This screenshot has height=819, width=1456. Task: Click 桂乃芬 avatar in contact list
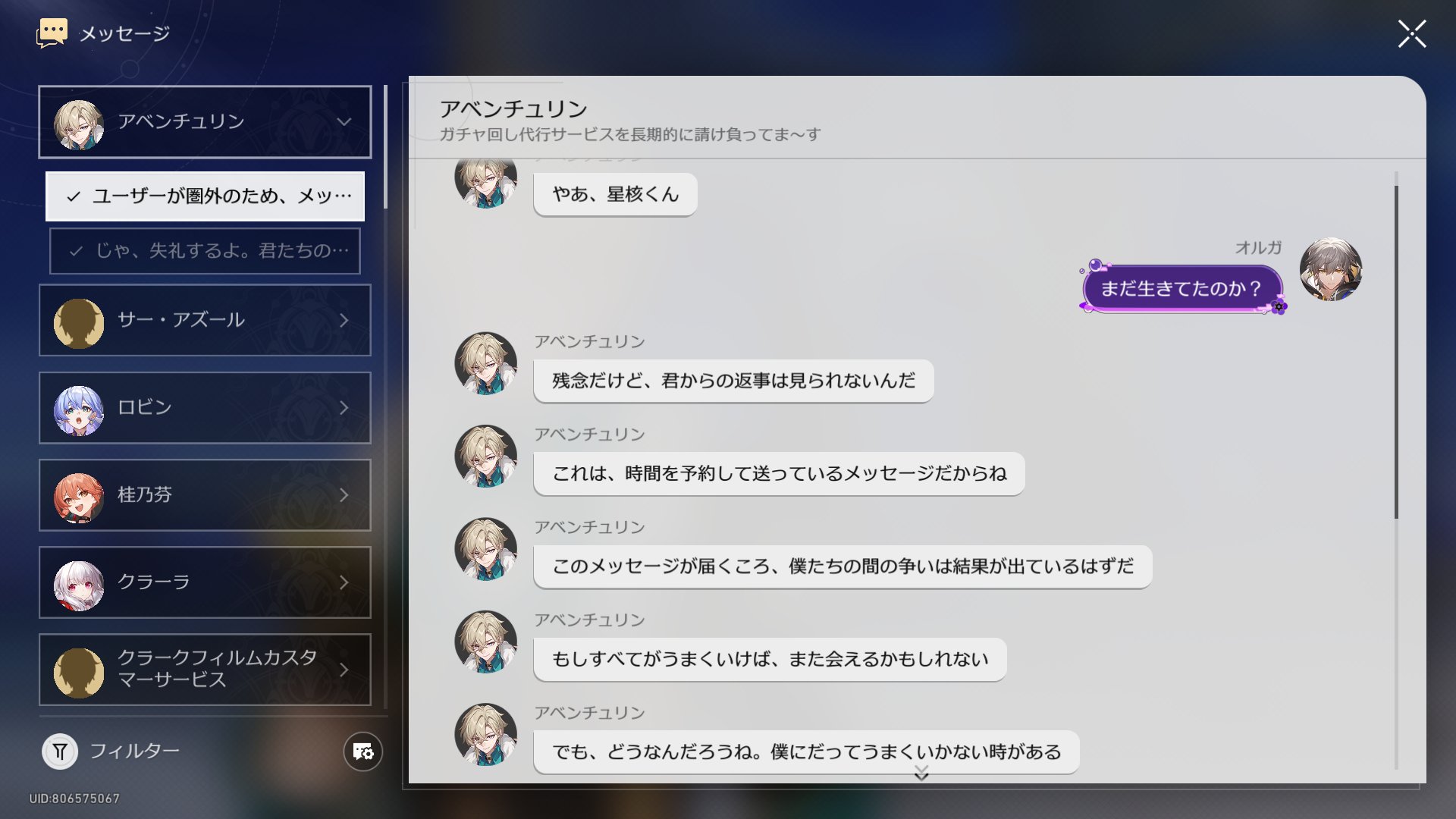(79, 497)
